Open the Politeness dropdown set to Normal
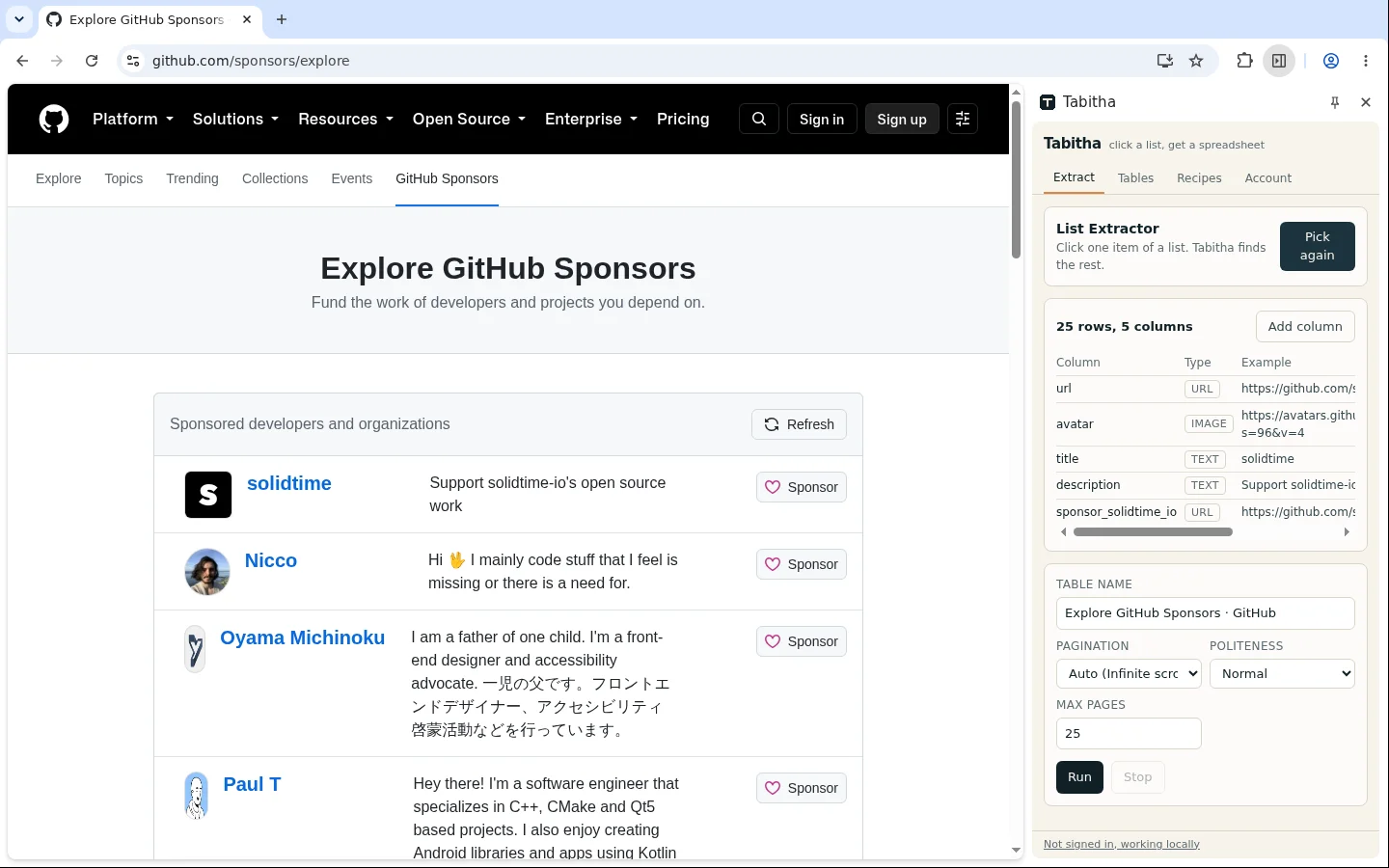Viewport: 1389px width, 868px height. tap(1282, 673)
